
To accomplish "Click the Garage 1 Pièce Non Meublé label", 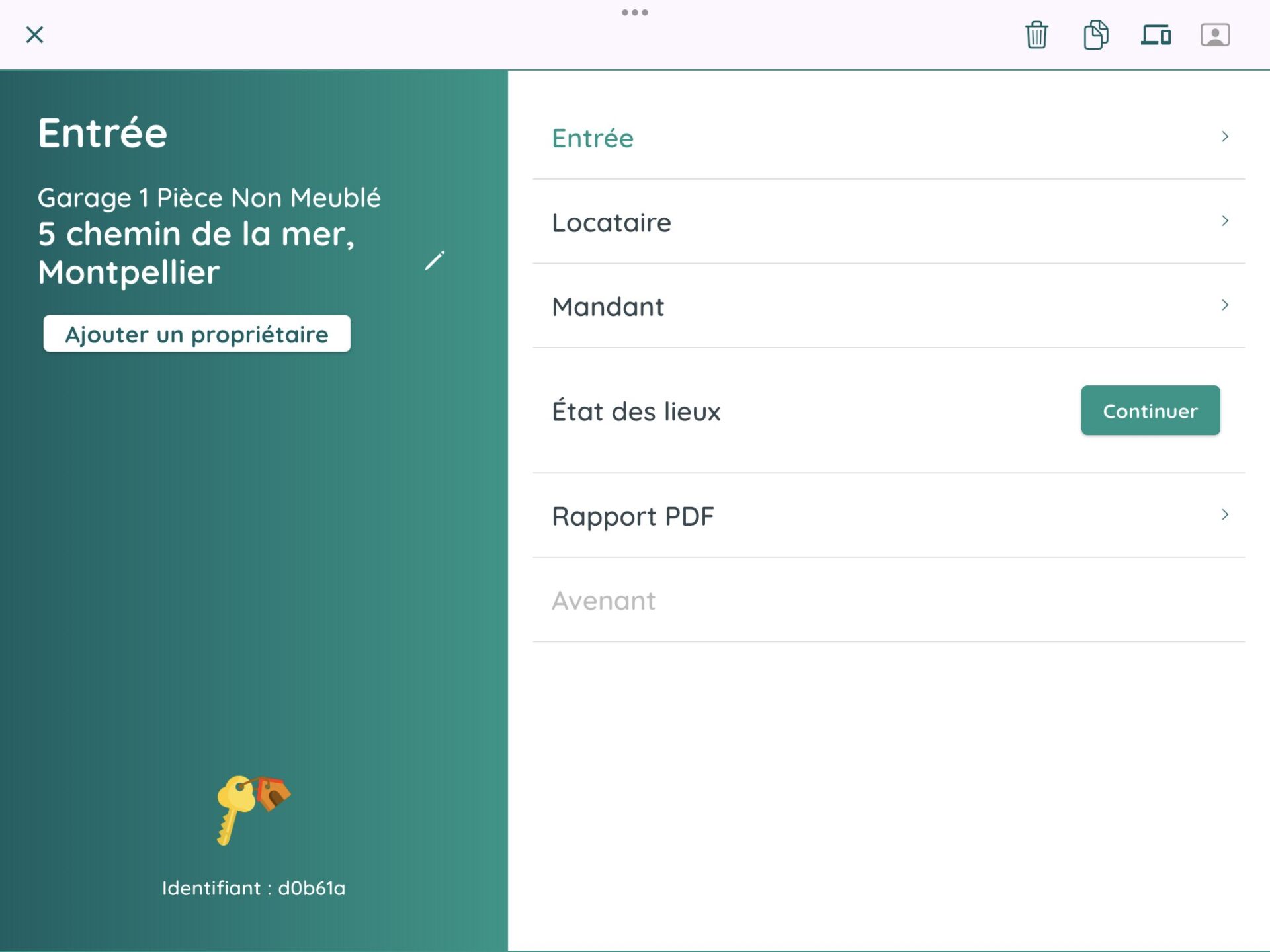I will coord(210,196).
